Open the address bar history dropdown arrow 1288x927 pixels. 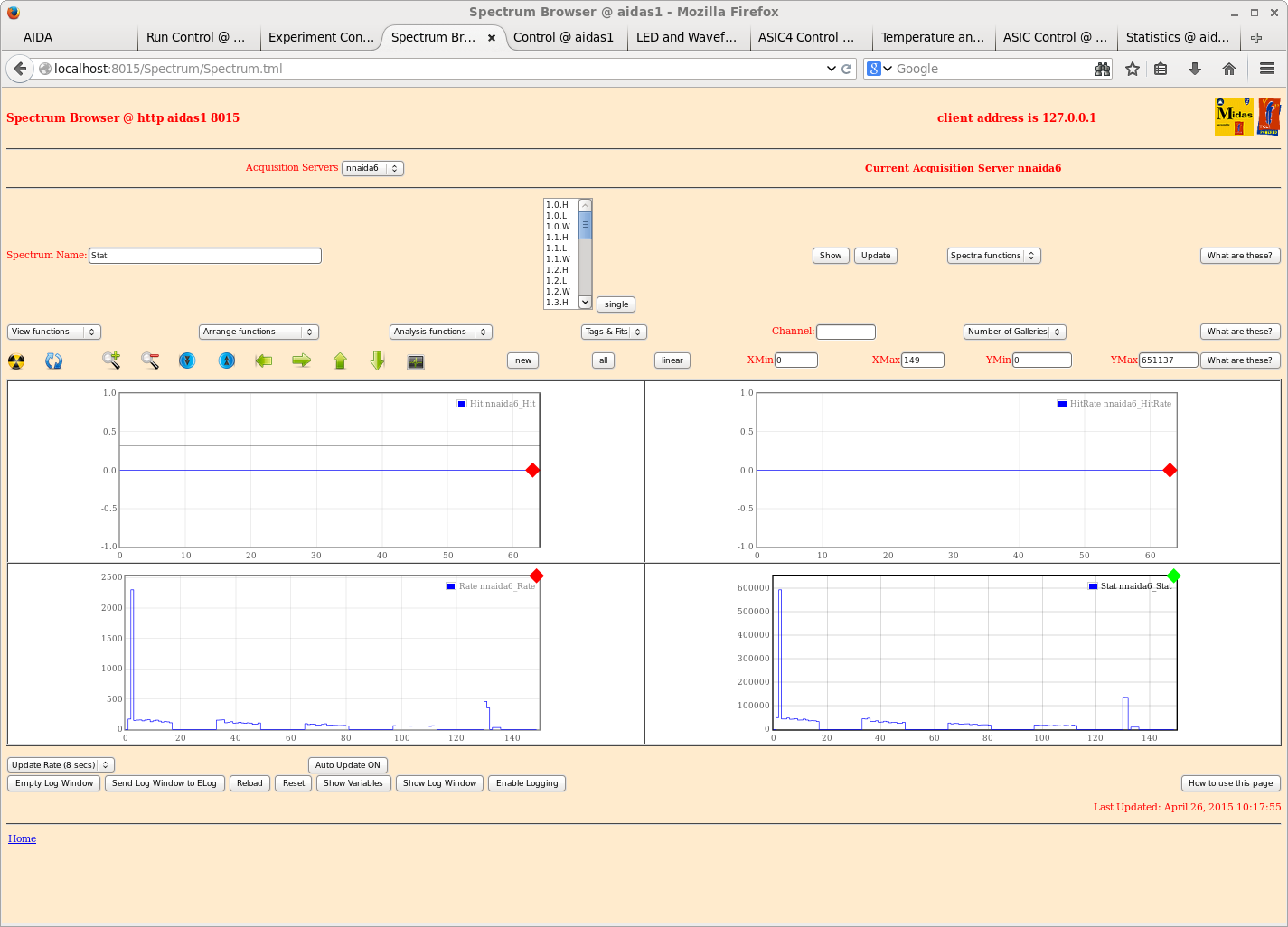pos(831,69)
